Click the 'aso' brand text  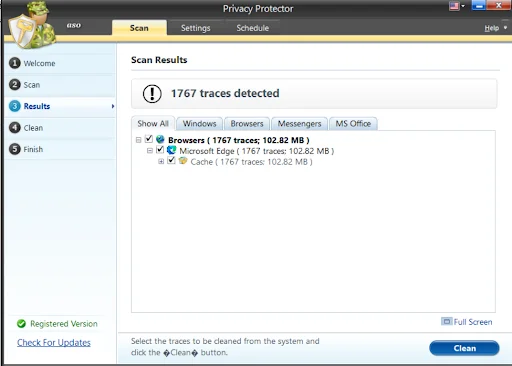(74, 25)
